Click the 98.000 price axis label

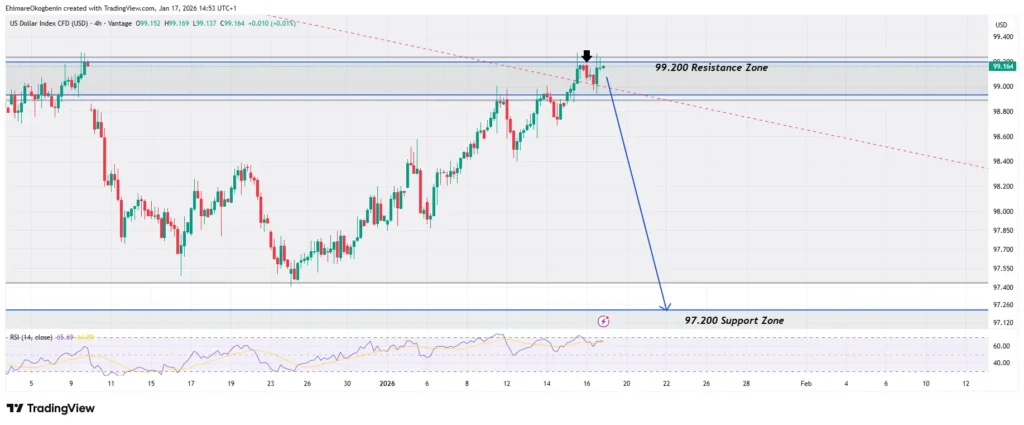(1002, 212)
